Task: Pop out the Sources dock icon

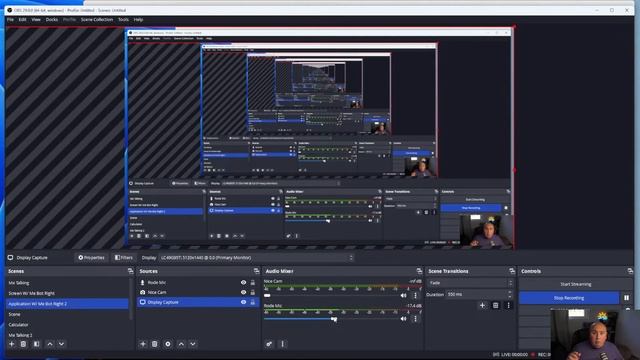Action: (256, 271)
